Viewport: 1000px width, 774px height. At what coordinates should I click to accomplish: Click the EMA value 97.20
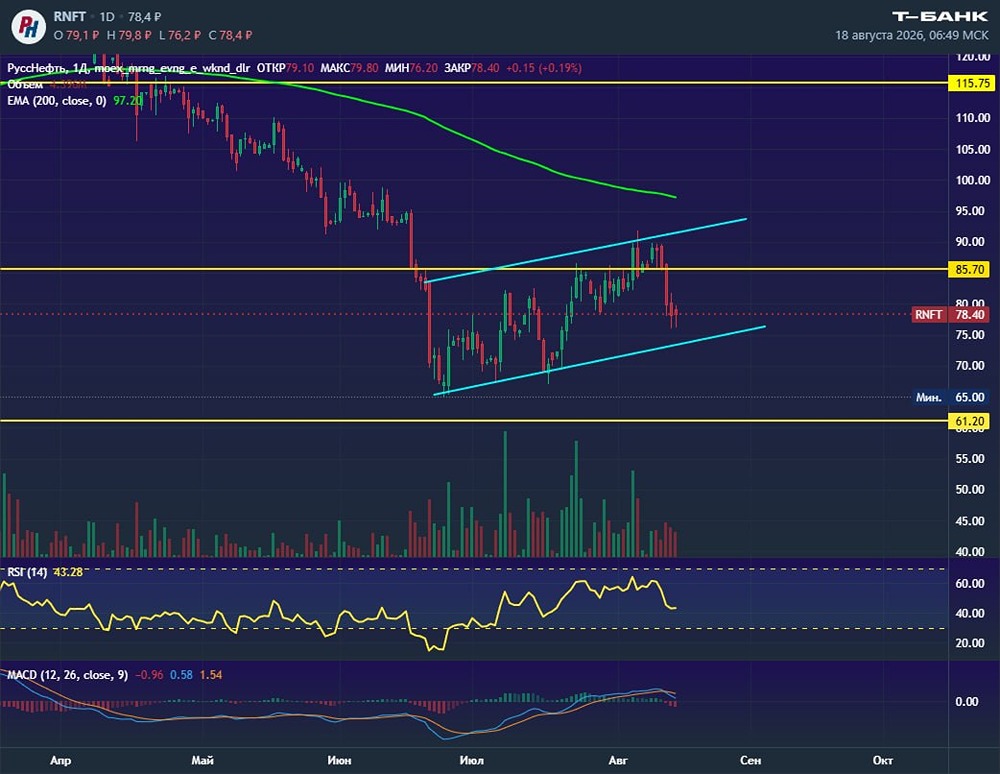point(128,101)
